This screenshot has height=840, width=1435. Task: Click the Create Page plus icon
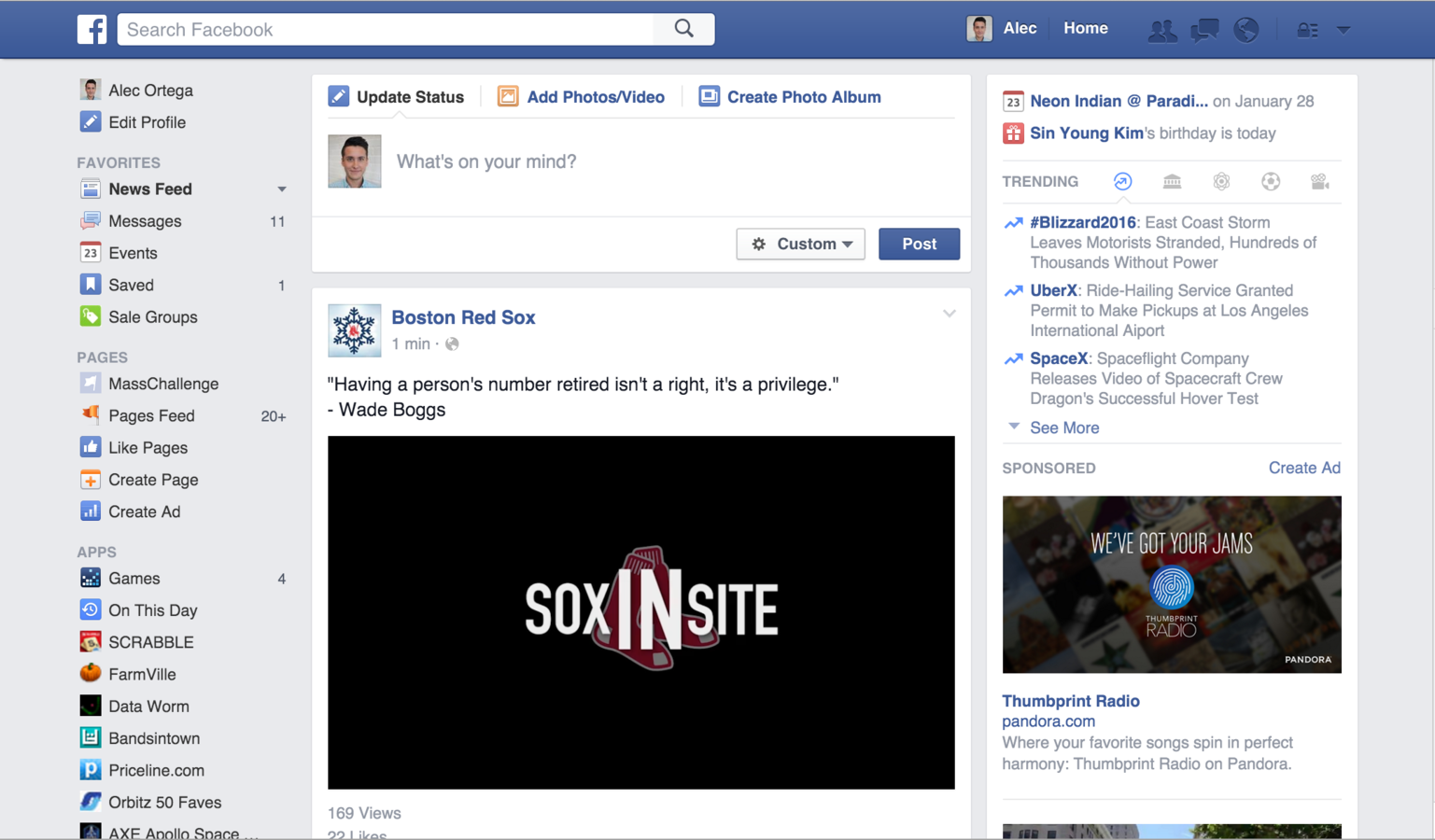pos(91,480)
